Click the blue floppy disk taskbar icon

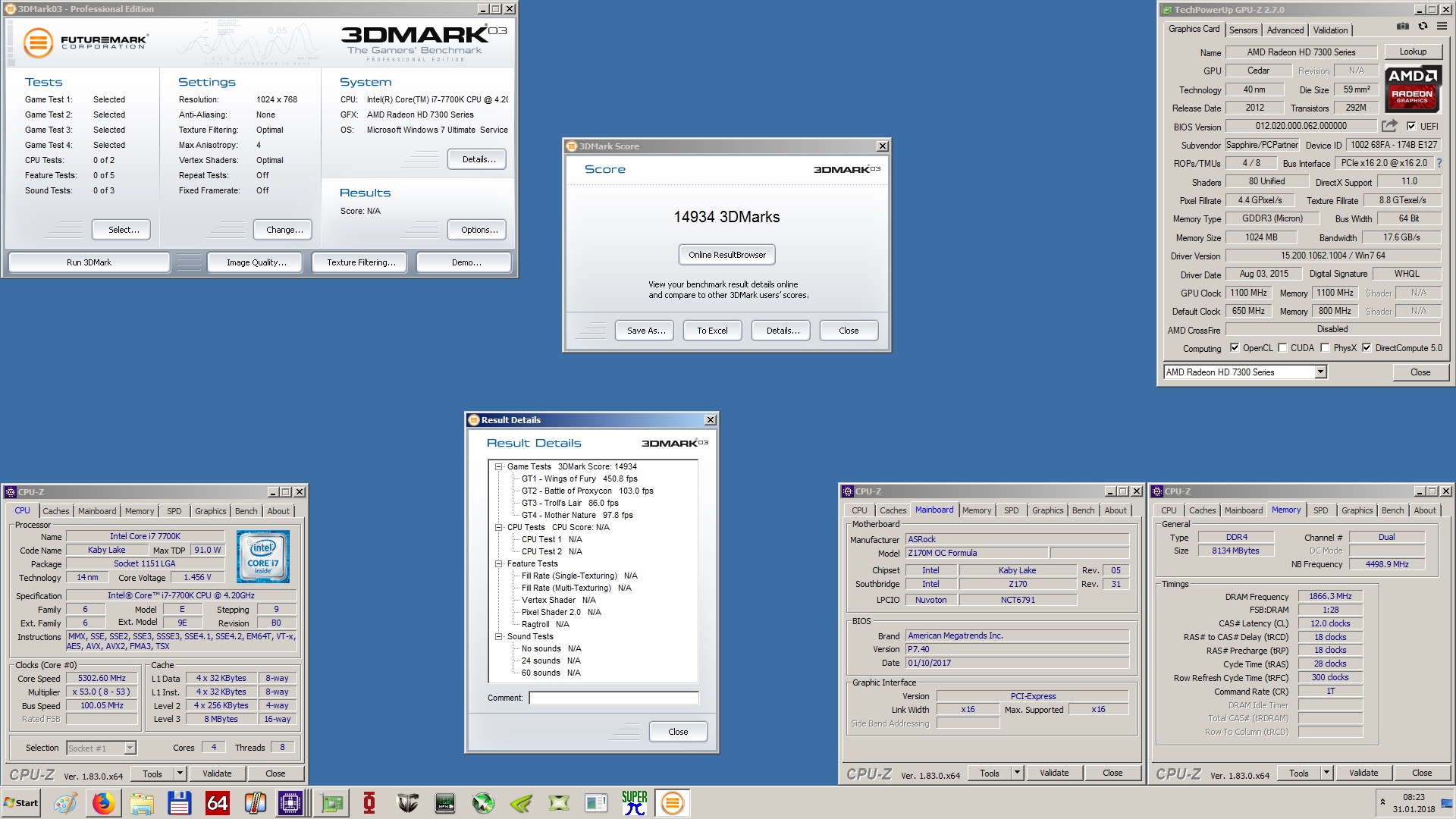(179, 803)
